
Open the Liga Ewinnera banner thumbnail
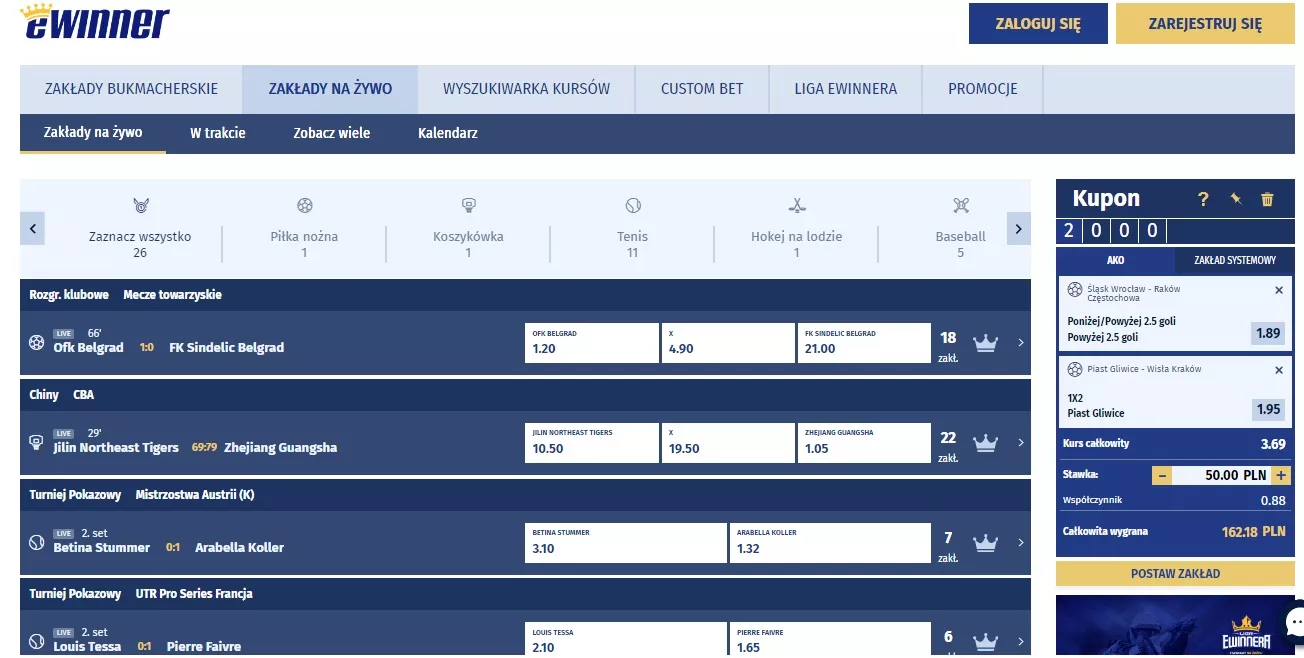pos(1175,626)
